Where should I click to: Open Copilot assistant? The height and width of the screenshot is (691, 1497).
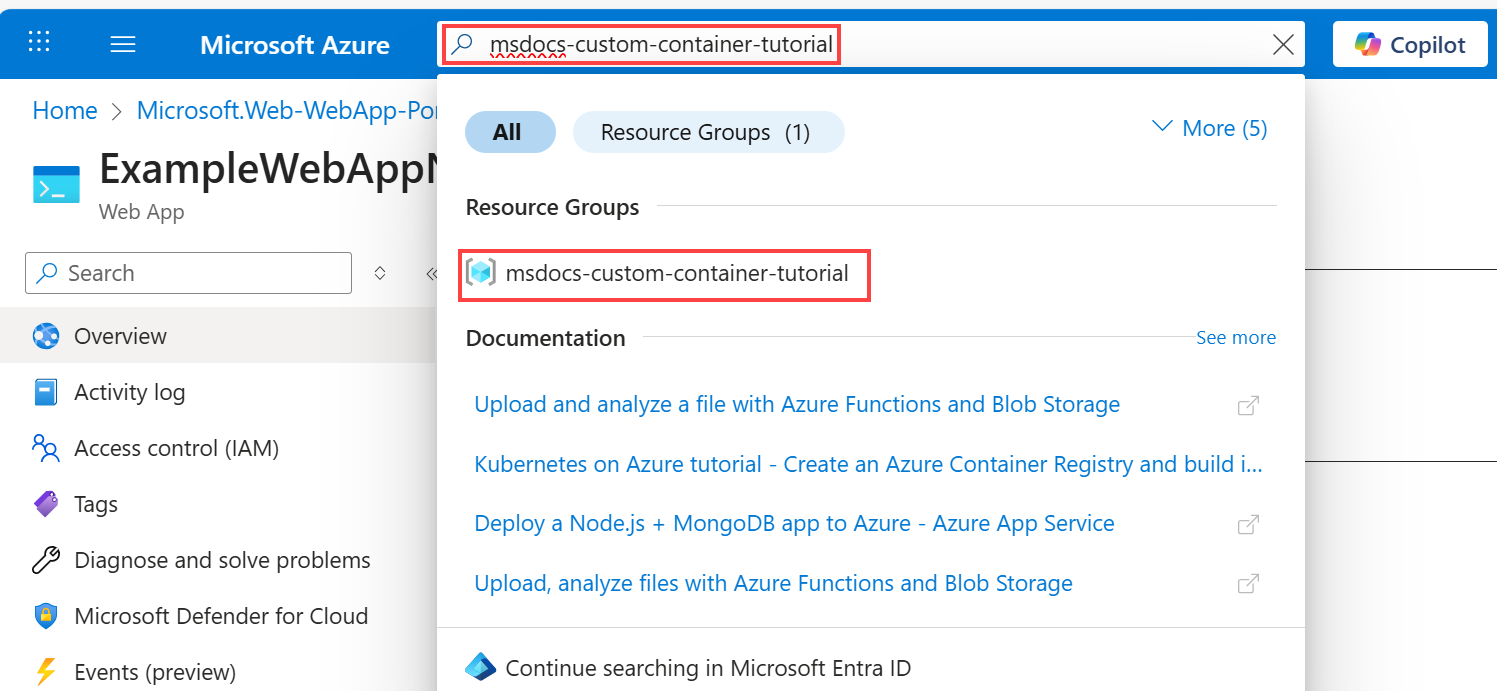tap(1410, 45)
